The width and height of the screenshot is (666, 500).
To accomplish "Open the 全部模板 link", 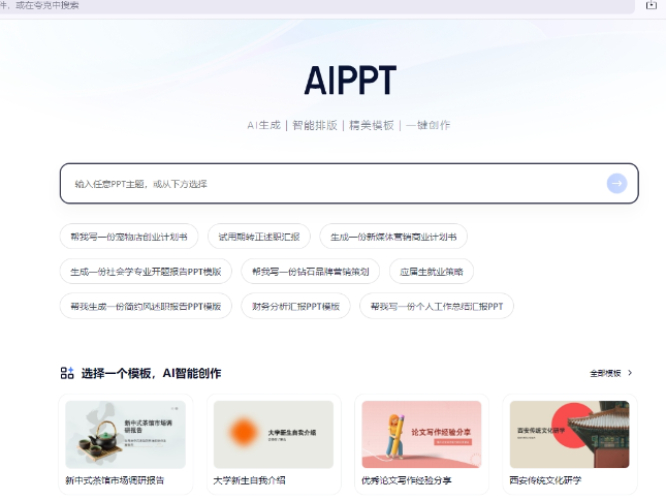I will (x=605, y=373).
